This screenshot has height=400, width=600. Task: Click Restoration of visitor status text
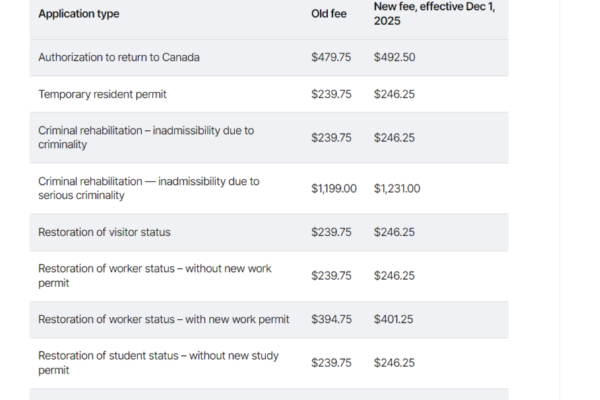104,232
